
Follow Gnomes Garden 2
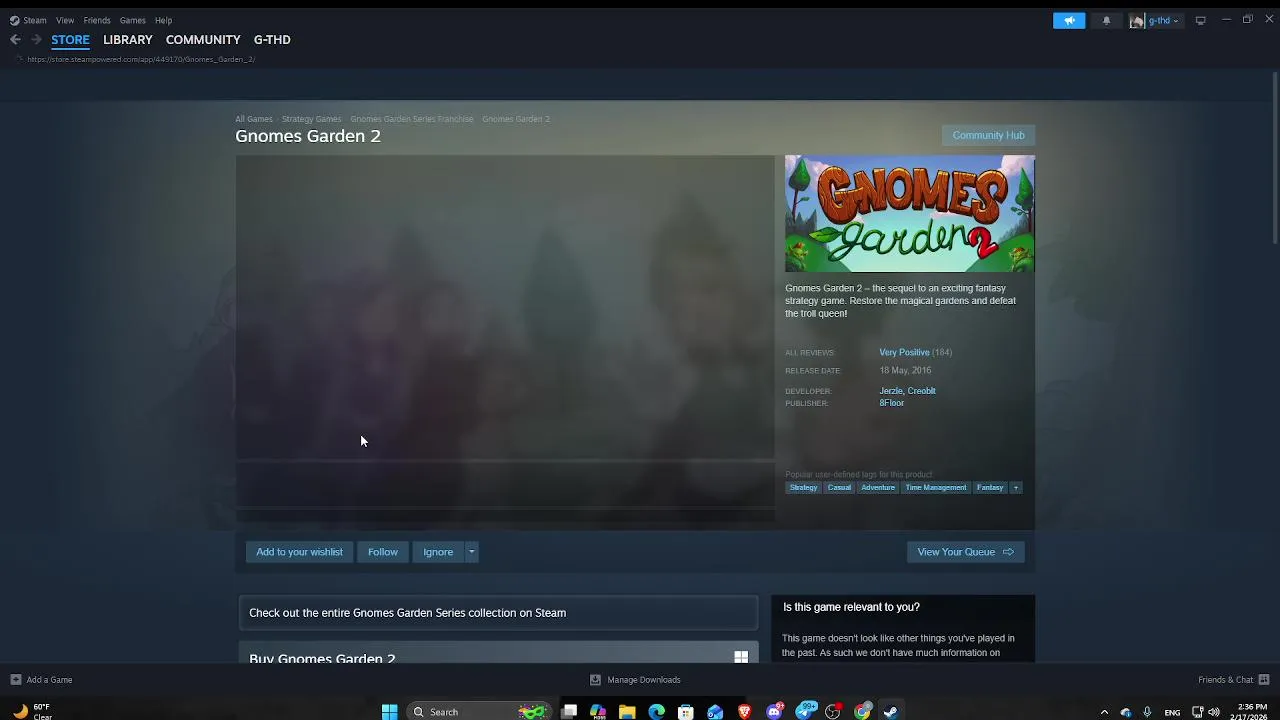[382, 552]
